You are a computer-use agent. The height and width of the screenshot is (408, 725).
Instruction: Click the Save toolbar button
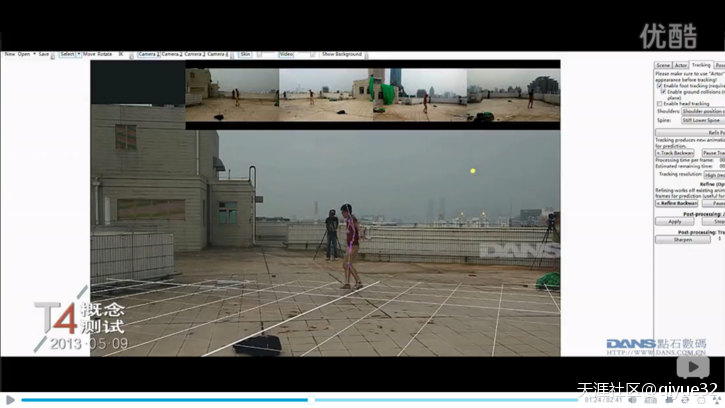click(43, 54)
